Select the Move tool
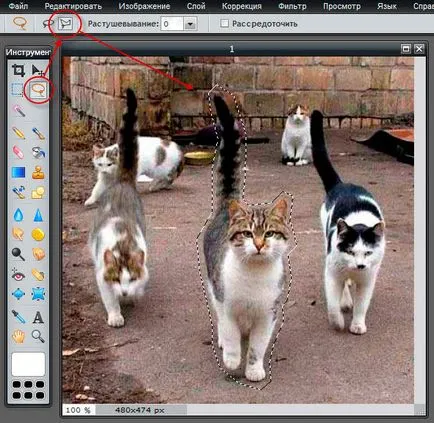Screen dimensions: 434x423 click(x=38, y=70)
